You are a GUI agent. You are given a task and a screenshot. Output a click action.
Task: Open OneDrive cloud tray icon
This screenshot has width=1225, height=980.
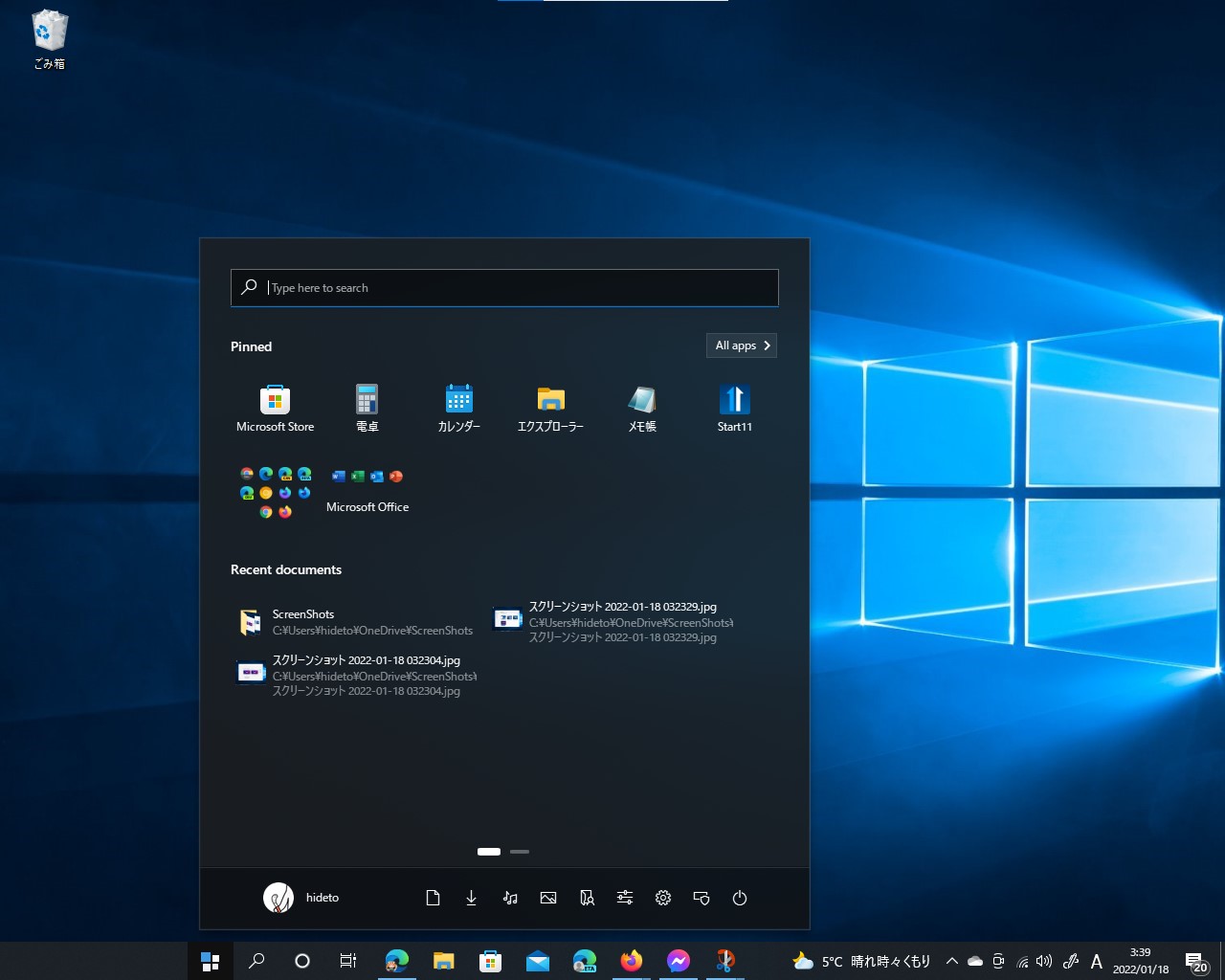(x=975, y=961)
